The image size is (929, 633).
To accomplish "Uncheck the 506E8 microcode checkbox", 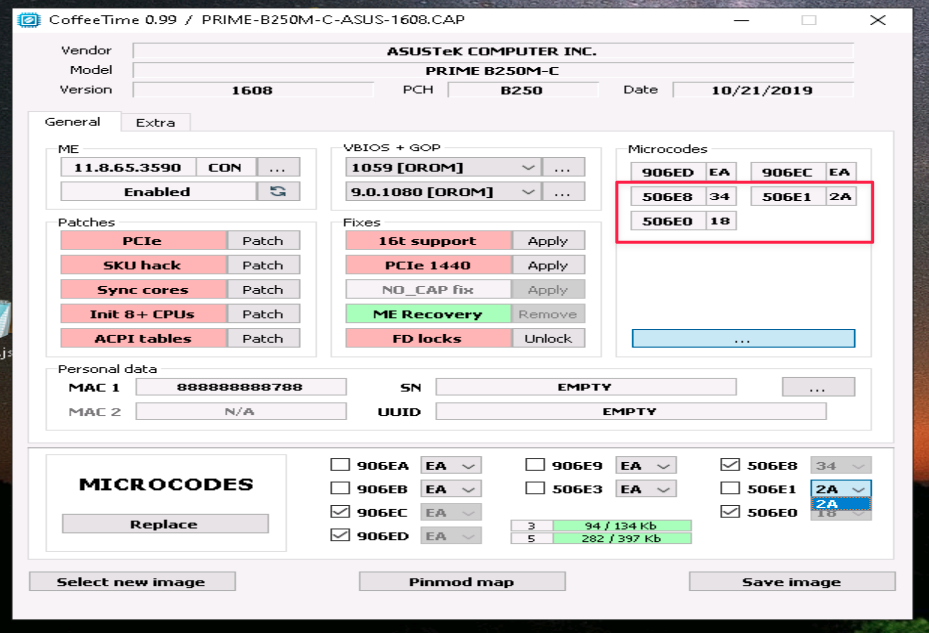I will pos(730,465).
